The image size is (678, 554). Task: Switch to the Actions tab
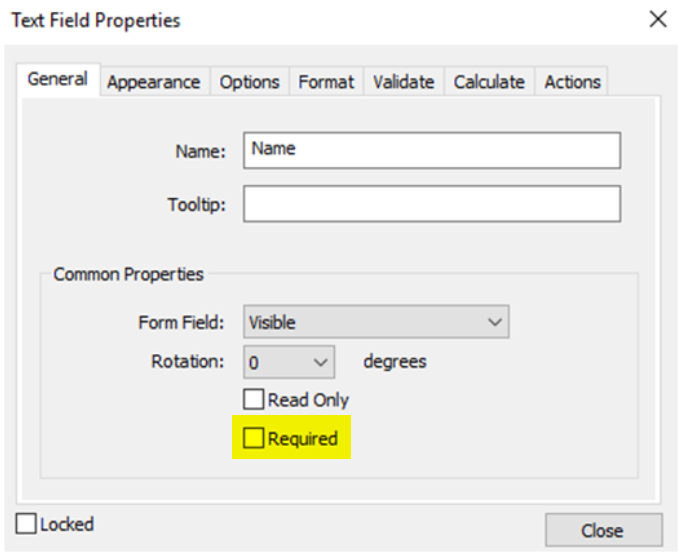pos(572,82)
